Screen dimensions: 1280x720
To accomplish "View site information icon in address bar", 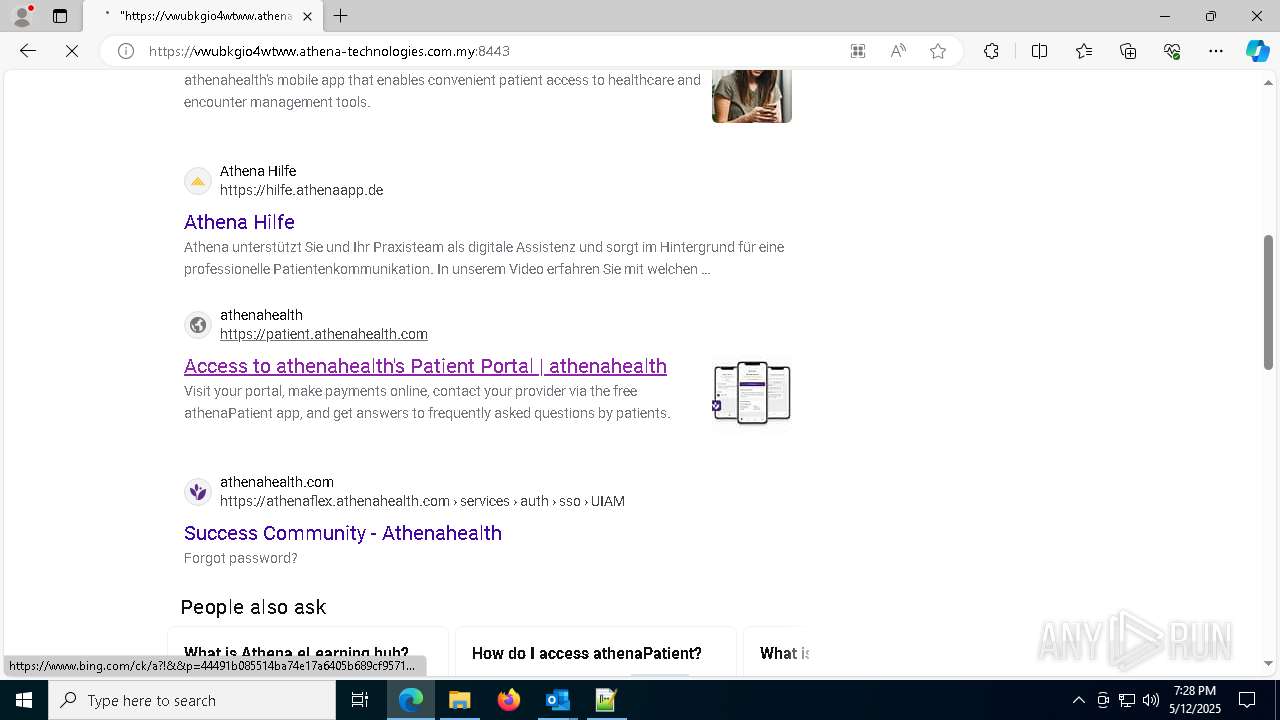I will pos(126,51).
